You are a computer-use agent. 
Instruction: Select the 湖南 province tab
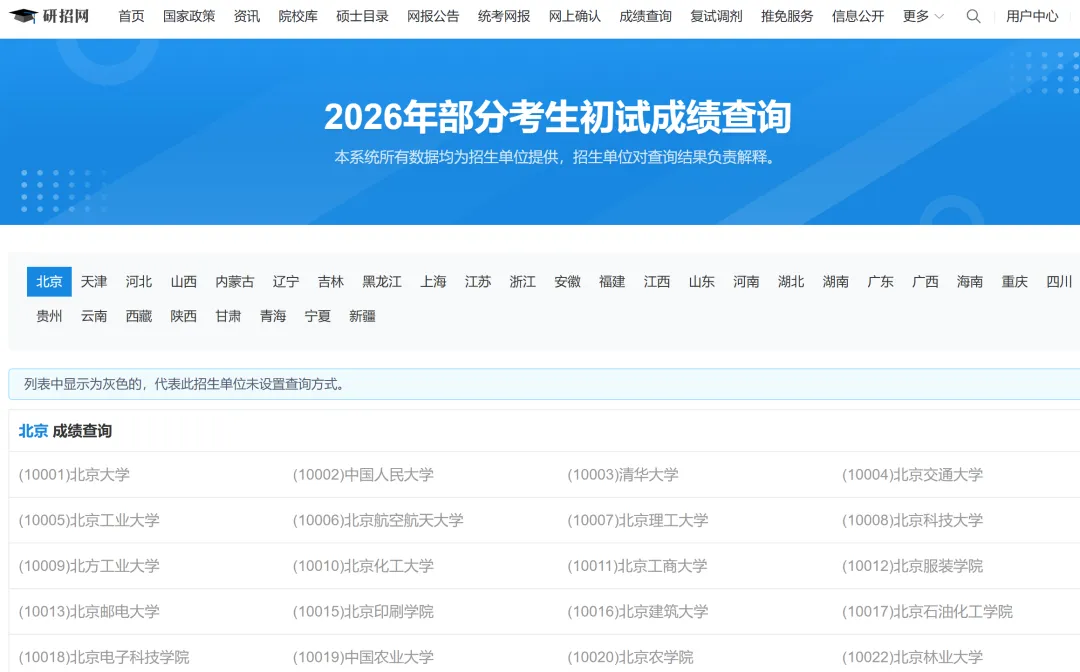tap(835, 282)
